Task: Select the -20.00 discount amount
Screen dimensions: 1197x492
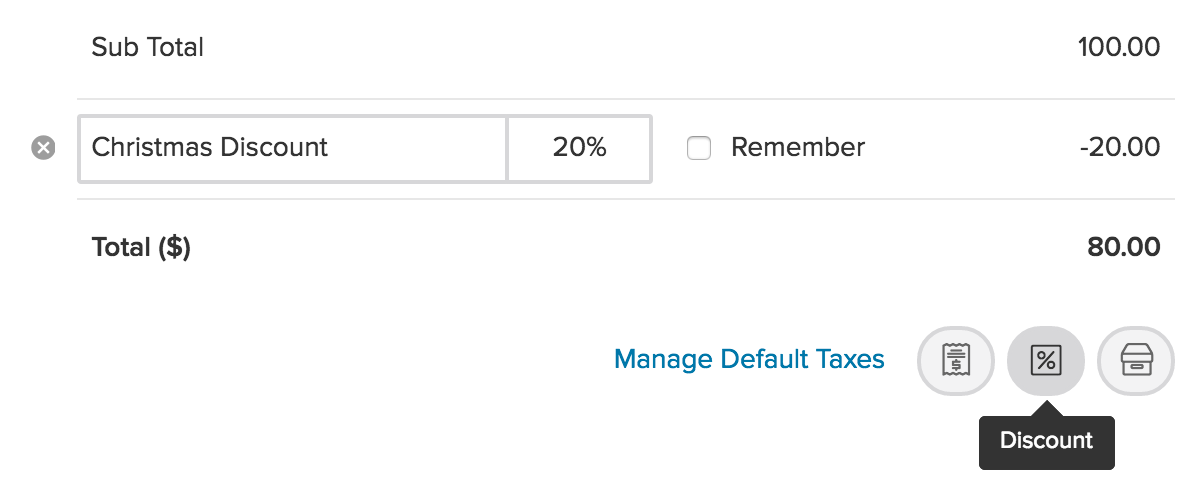Action: point(1120,147)
